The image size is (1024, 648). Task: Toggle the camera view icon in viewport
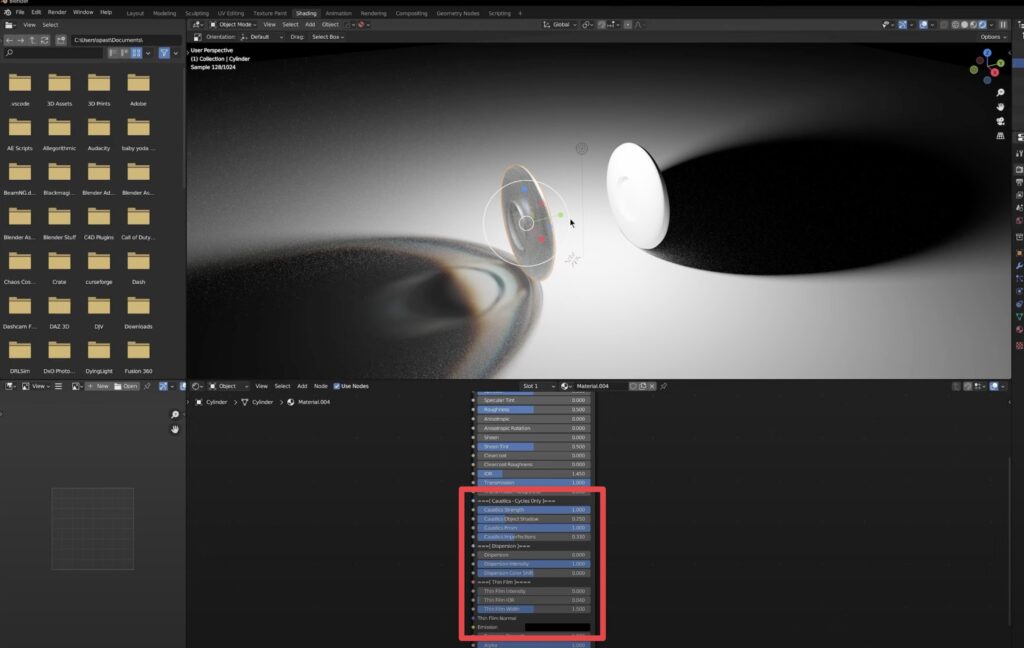tap(1000, 122)
